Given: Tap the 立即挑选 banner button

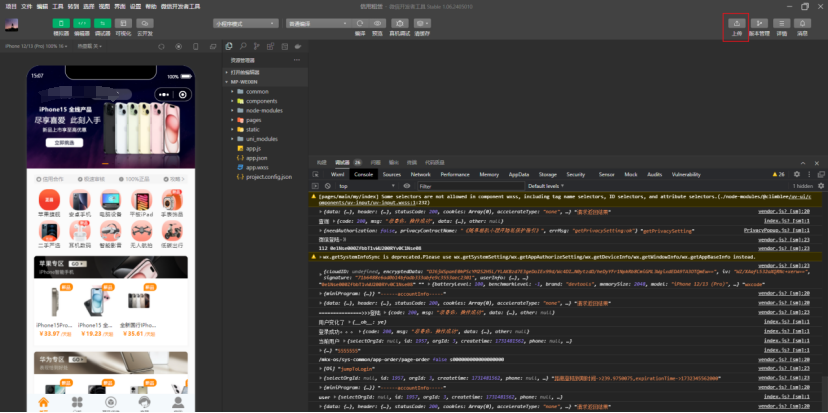Looking at the screenshot, I should (64, 143).
